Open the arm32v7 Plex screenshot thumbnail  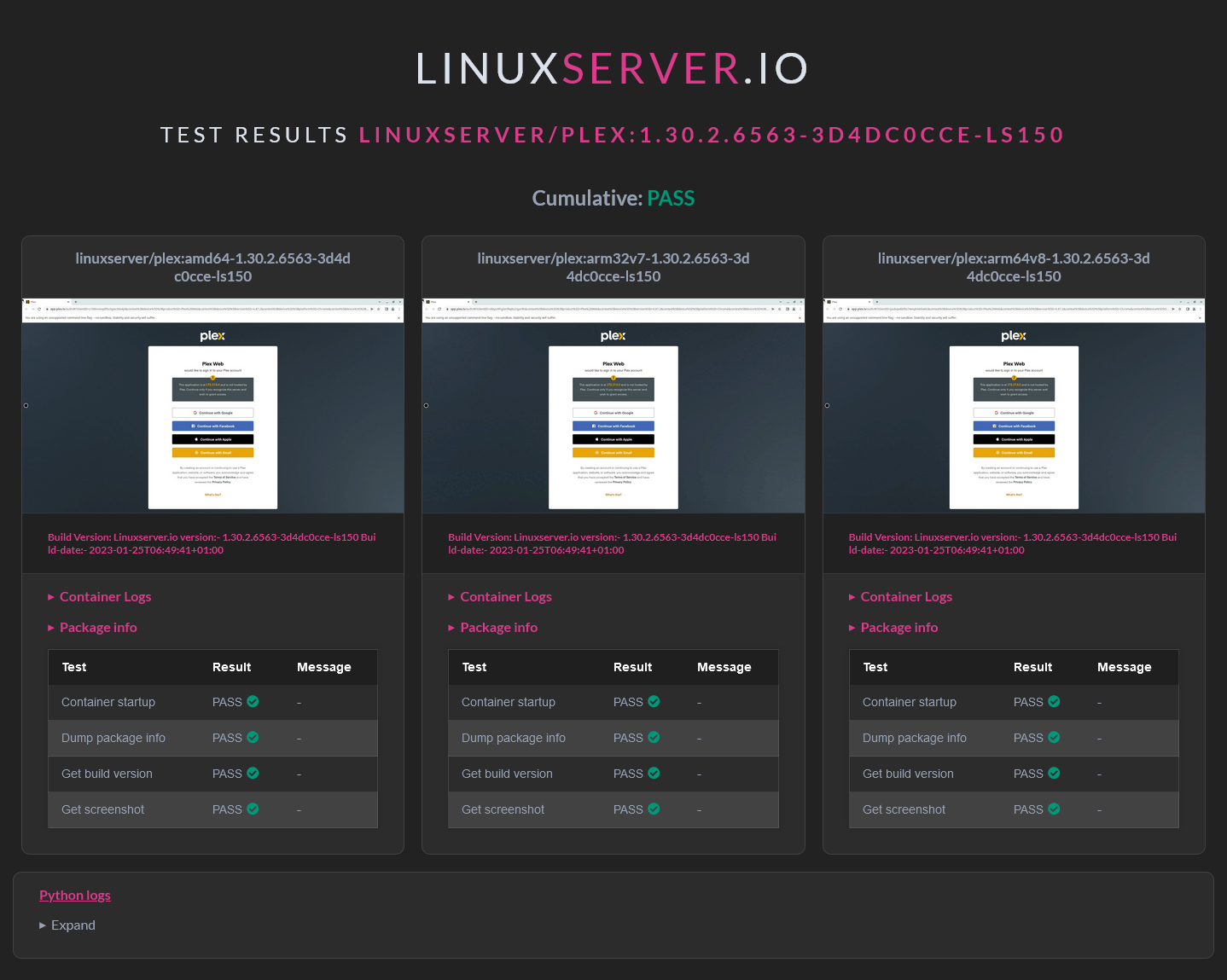(613, 406)
